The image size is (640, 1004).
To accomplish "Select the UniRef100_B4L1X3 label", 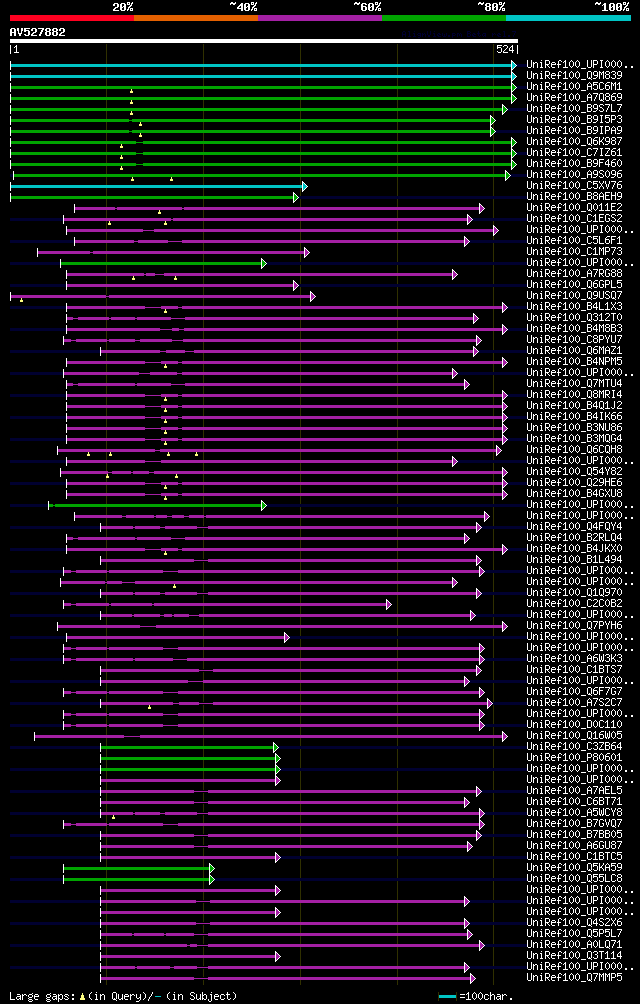I will [573, 306].
